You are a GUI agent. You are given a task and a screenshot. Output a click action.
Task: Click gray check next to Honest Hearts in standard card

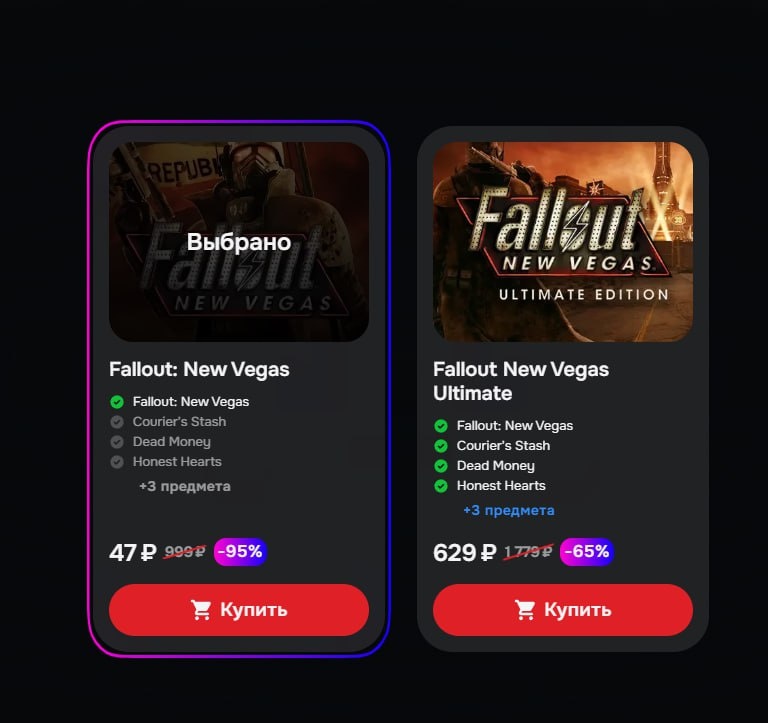tap(117, 462)
